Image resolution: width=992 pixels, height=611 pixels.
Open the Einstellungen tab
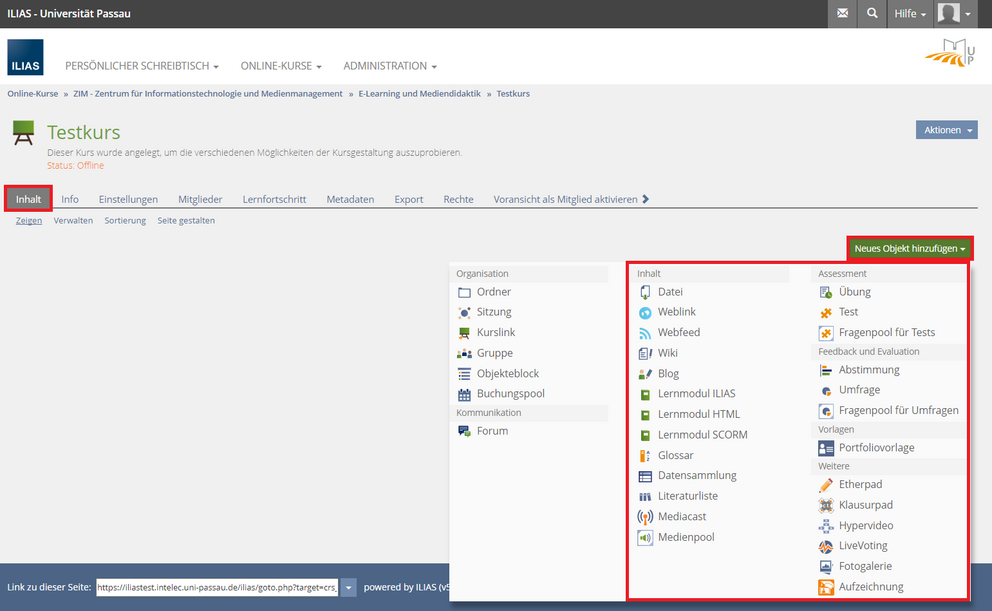pos(128,199)
